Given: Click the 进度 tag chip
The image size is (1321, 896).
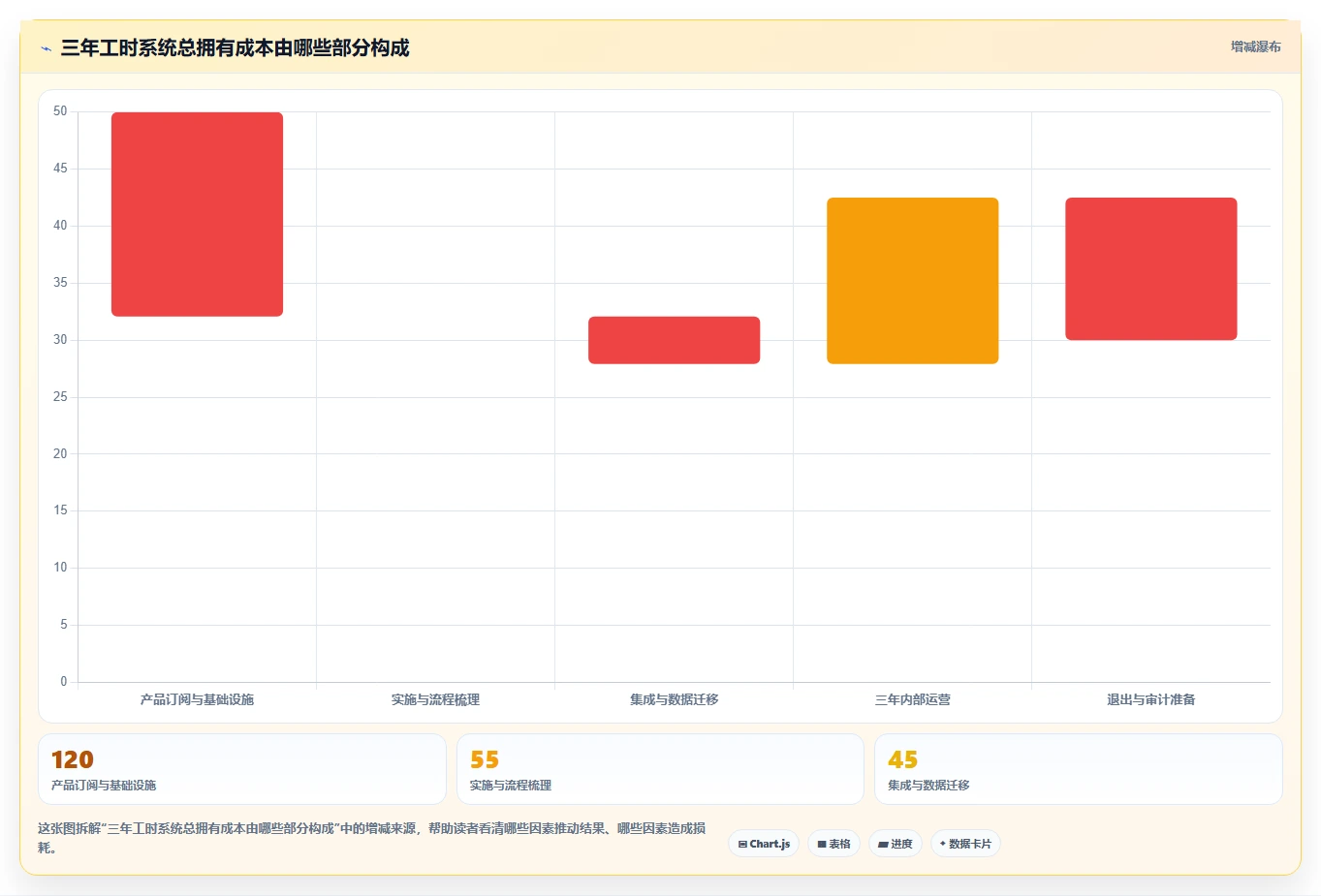Looking at the screenshot, I should pos(896,844).
